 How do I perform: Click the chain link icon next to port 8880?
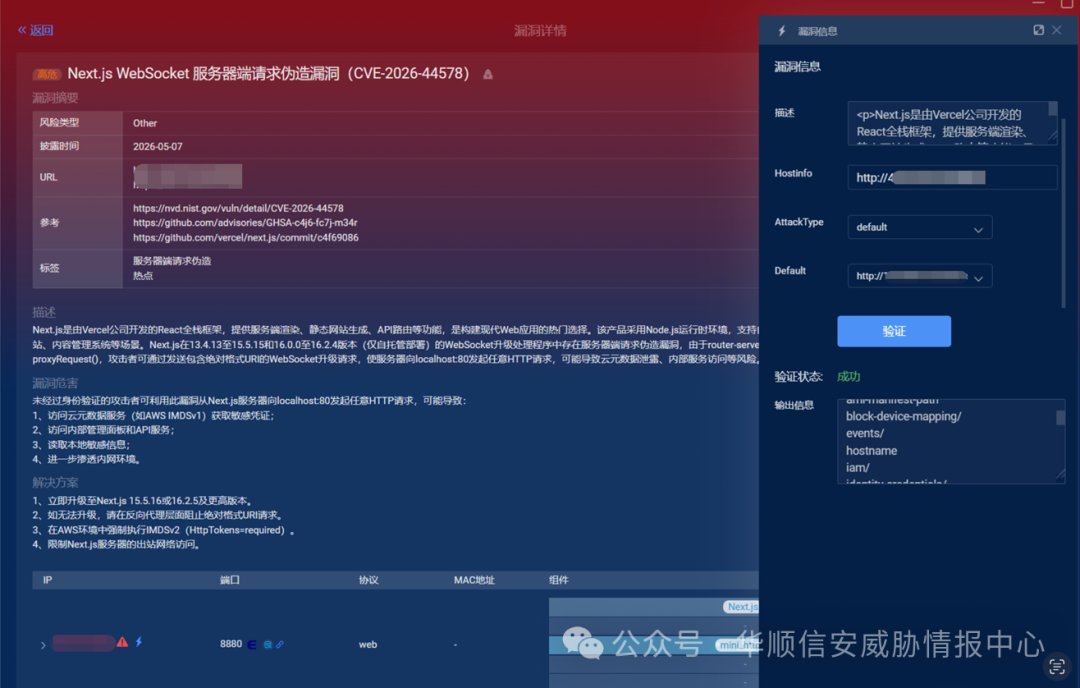click(280, 645)
